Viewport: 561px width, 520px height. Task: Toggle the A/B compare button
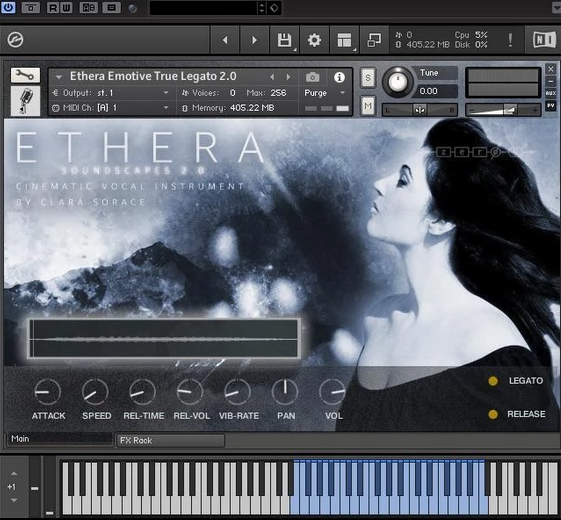point(88,8)
